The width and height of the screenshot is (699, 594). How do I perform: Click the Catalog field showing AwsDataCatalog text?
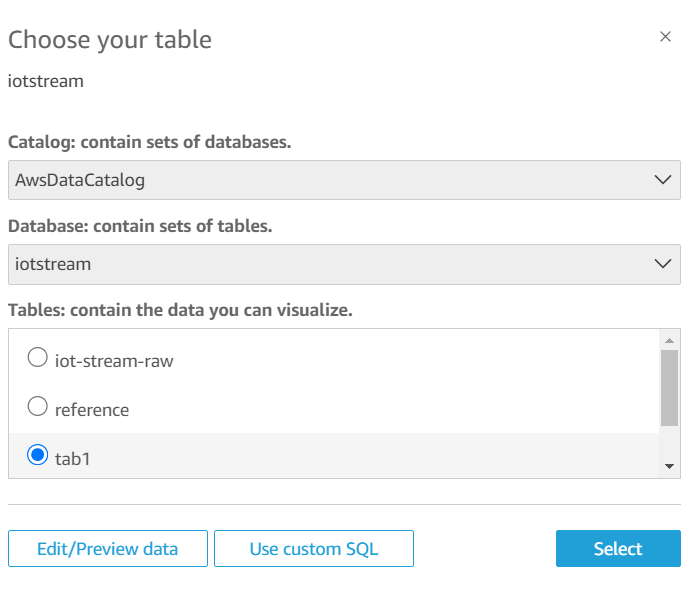tap(80, 180)
